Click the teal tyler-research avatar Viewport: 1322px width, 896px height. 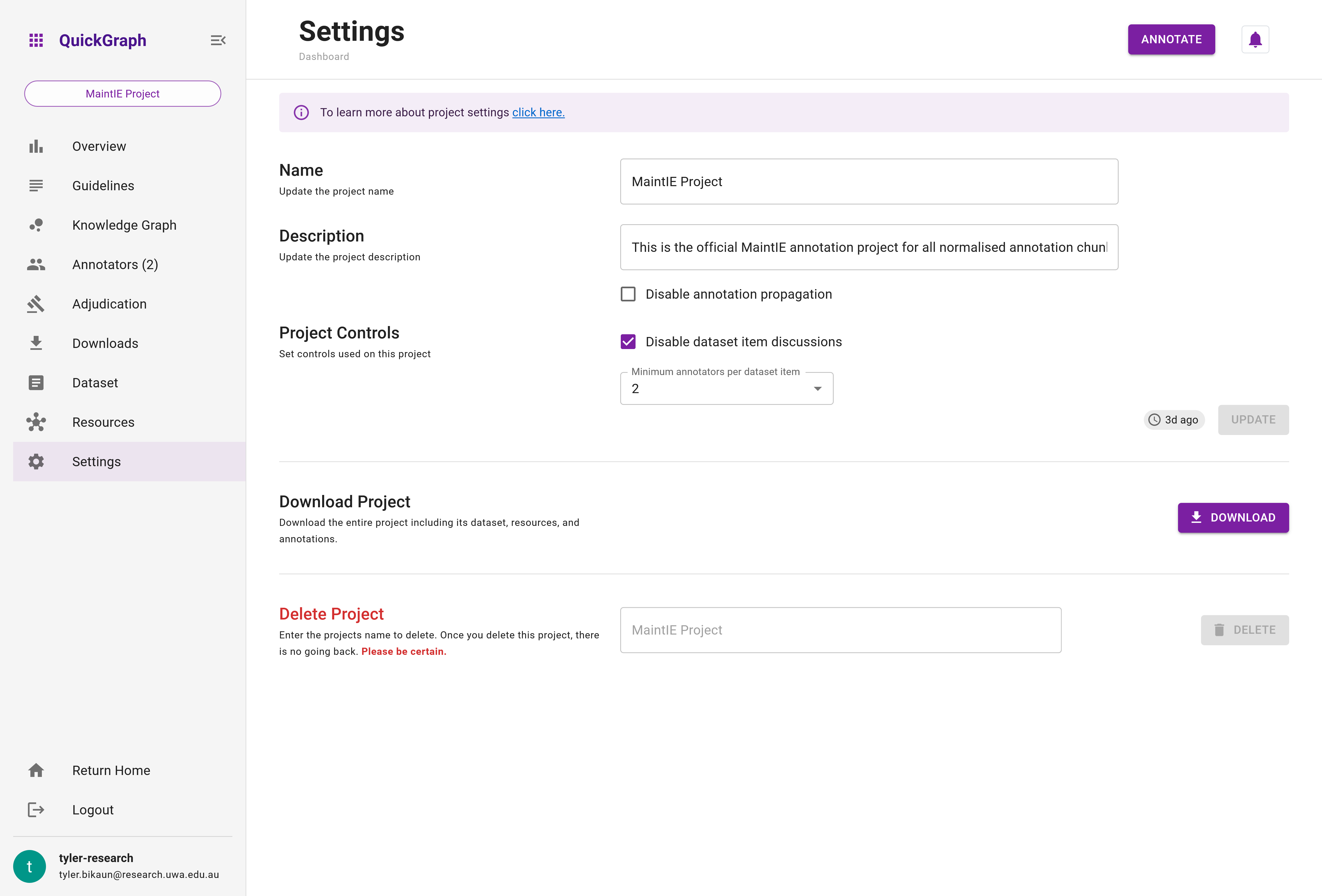pyautogui.click(x=29, y=866)
